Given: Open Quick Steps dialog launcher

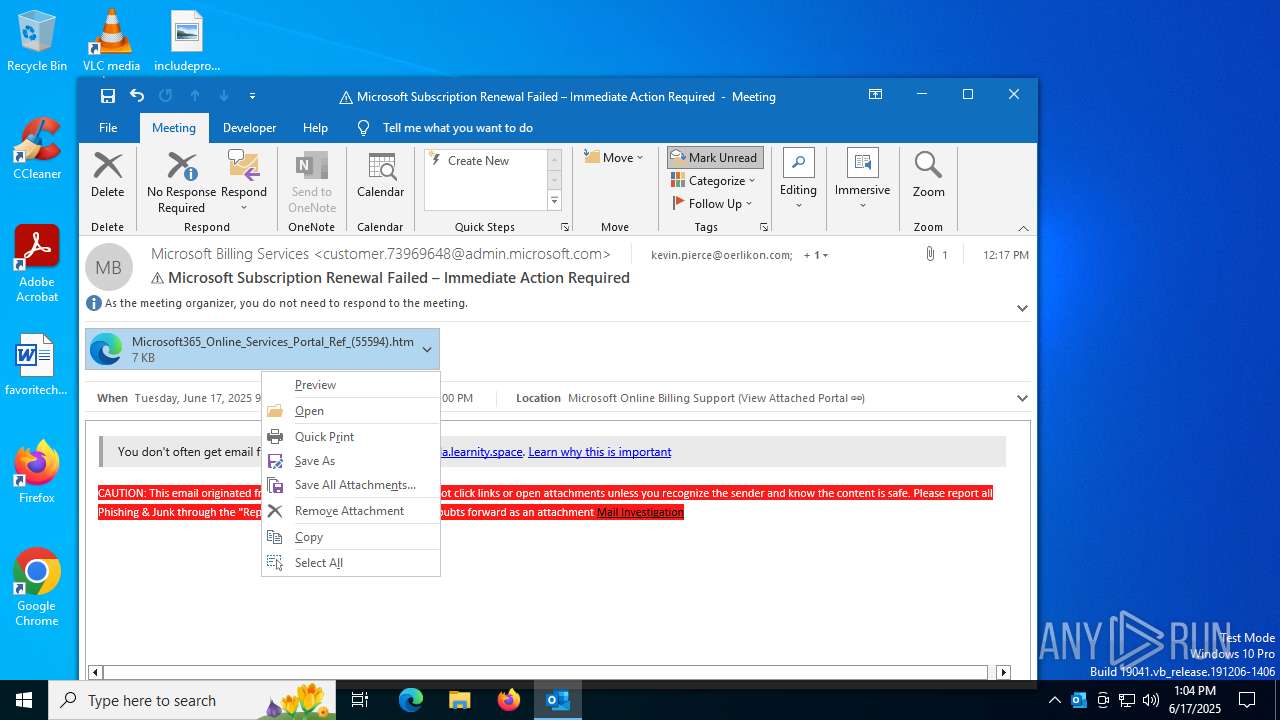Looking at the screenshot, I should tap(565, 228).
